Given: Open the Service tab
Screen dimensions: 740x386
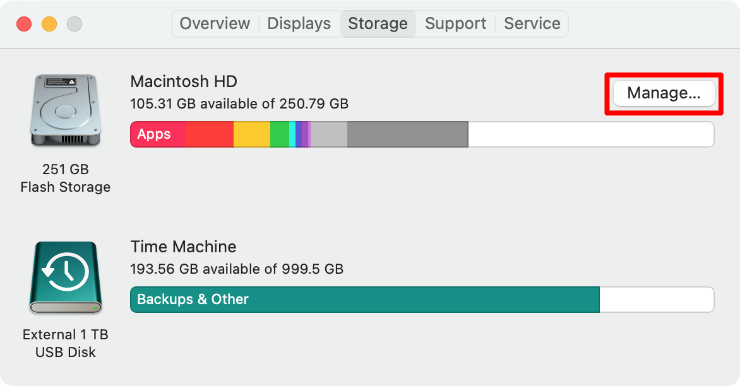Looking at the screenshot, I should [x=532, y=24].
